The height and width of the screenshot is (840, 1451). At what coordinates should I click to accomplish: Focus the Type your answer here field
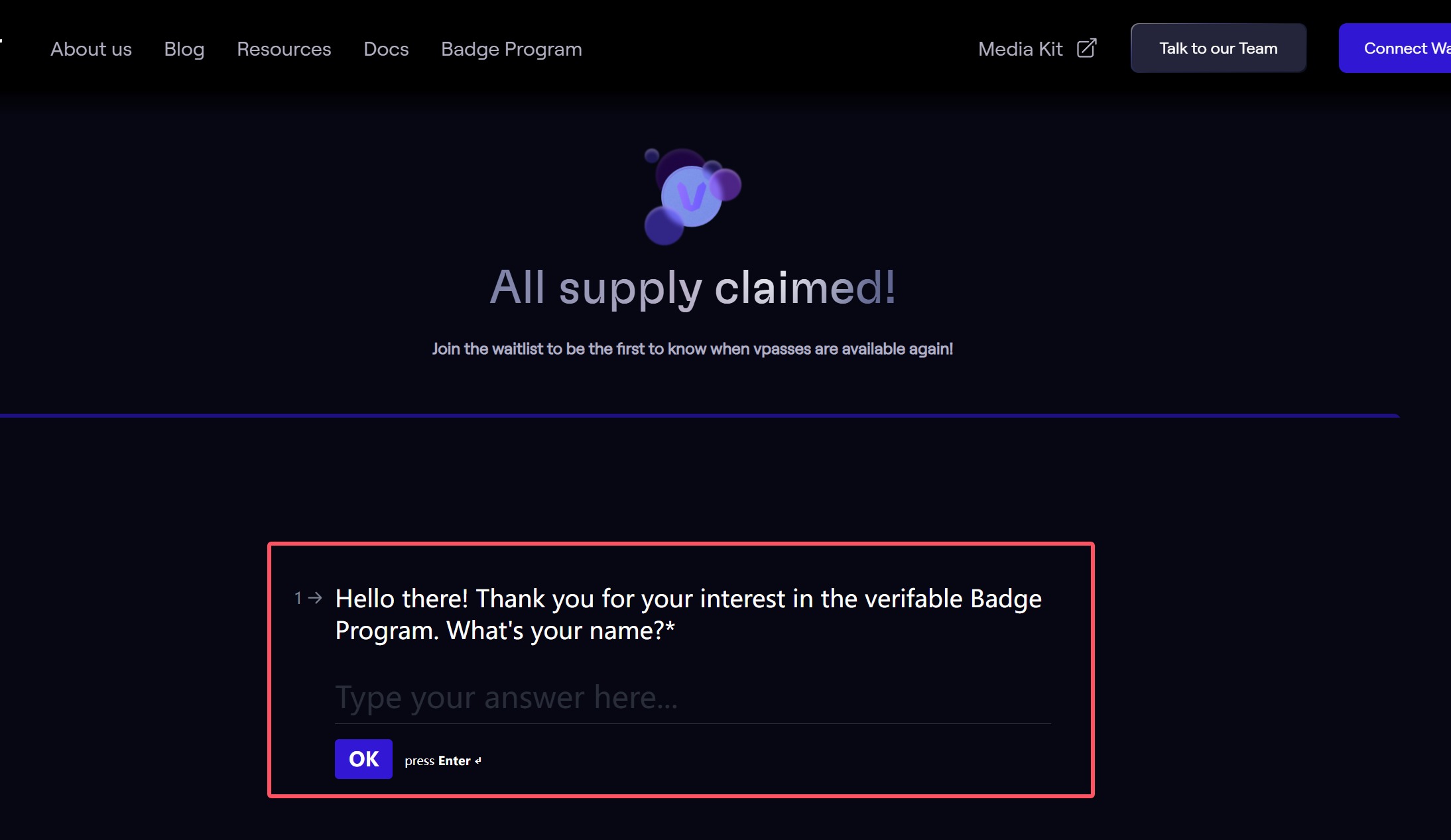coord(692,697)
